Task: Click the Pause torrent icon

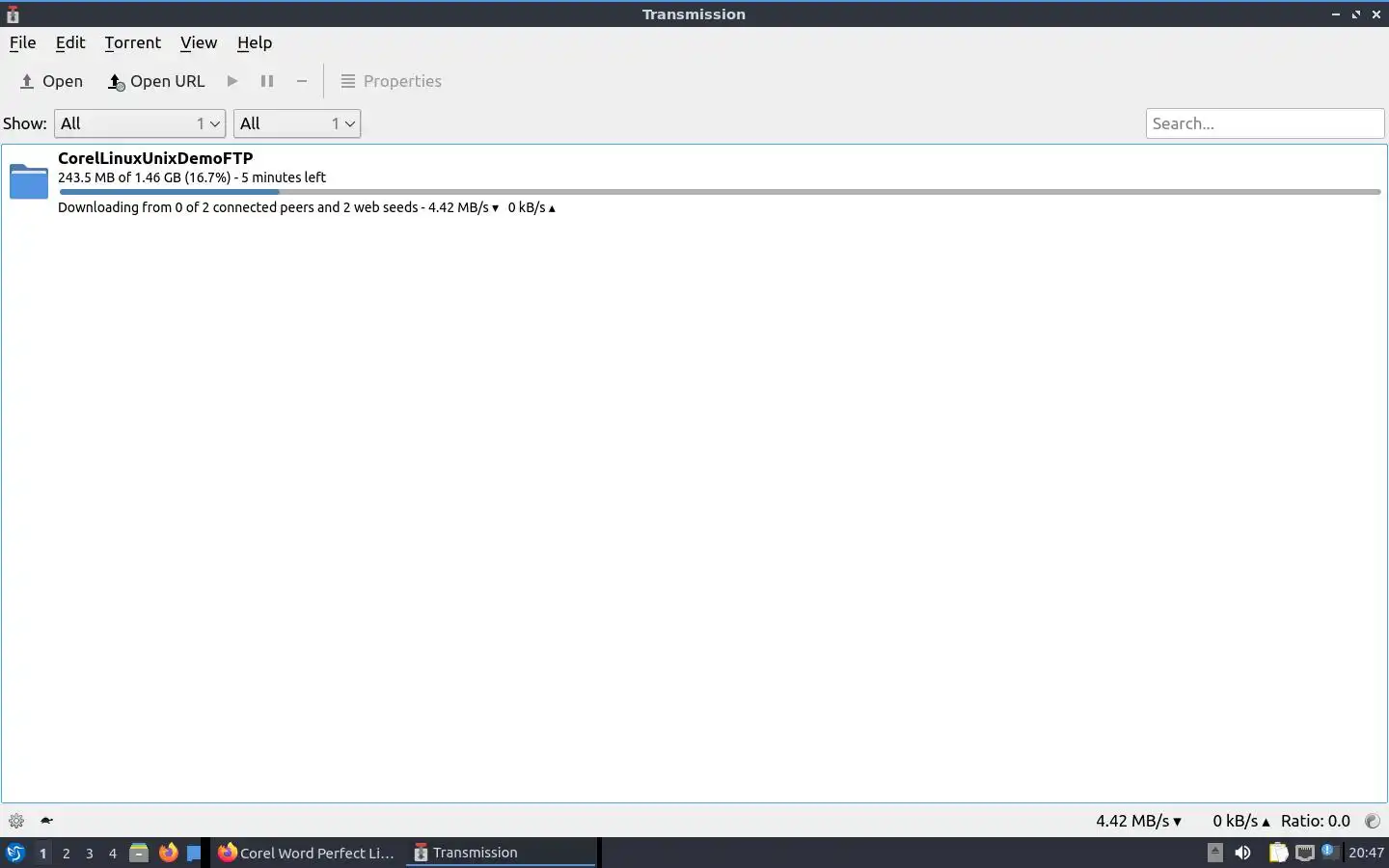Action: (267, 81)
